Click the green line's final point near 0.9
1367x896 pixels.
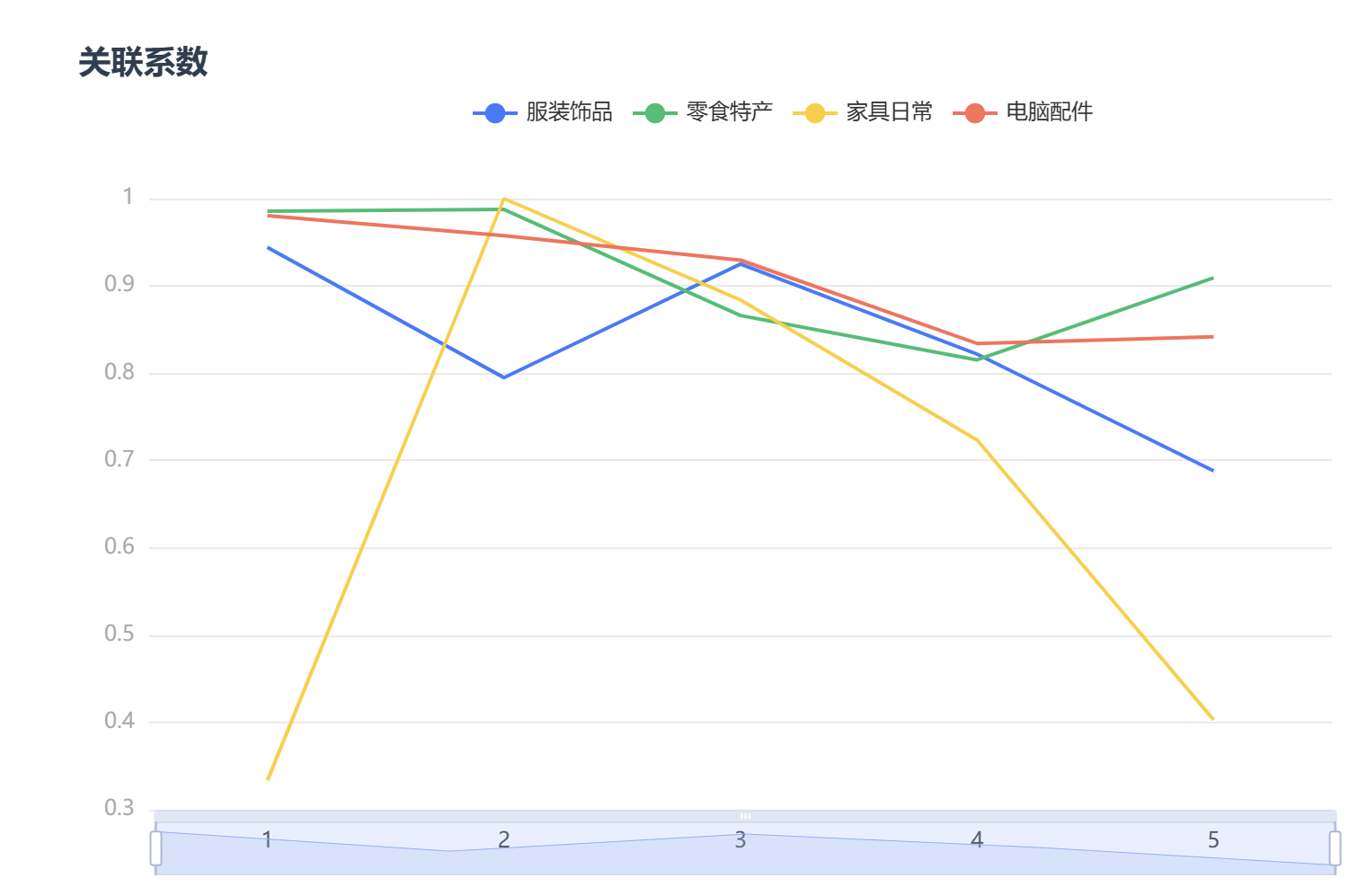[x=1212, y=278]
